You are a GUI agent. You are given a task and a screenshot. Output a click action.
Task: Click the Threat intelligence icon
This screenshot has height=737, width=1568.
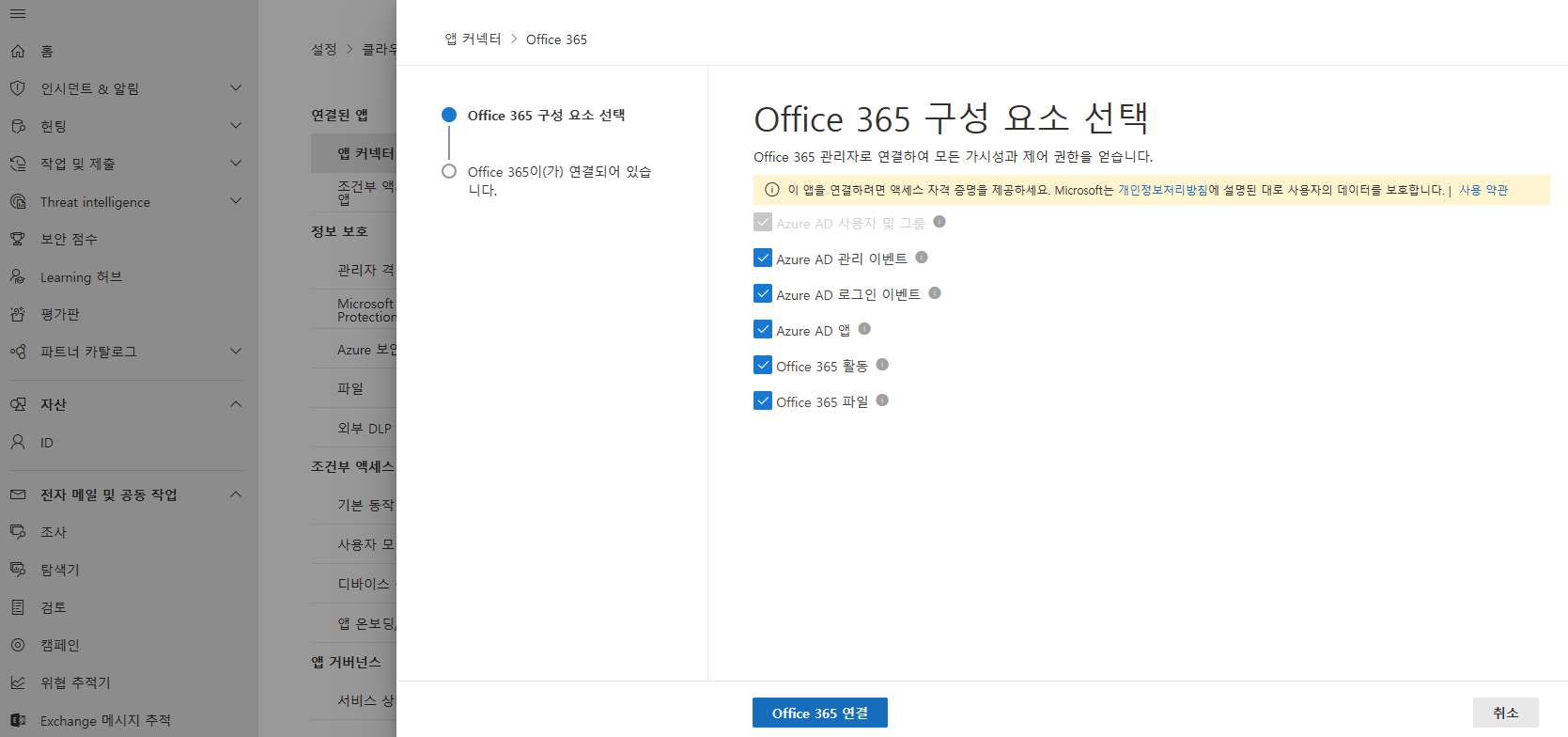tap(18, 201)
